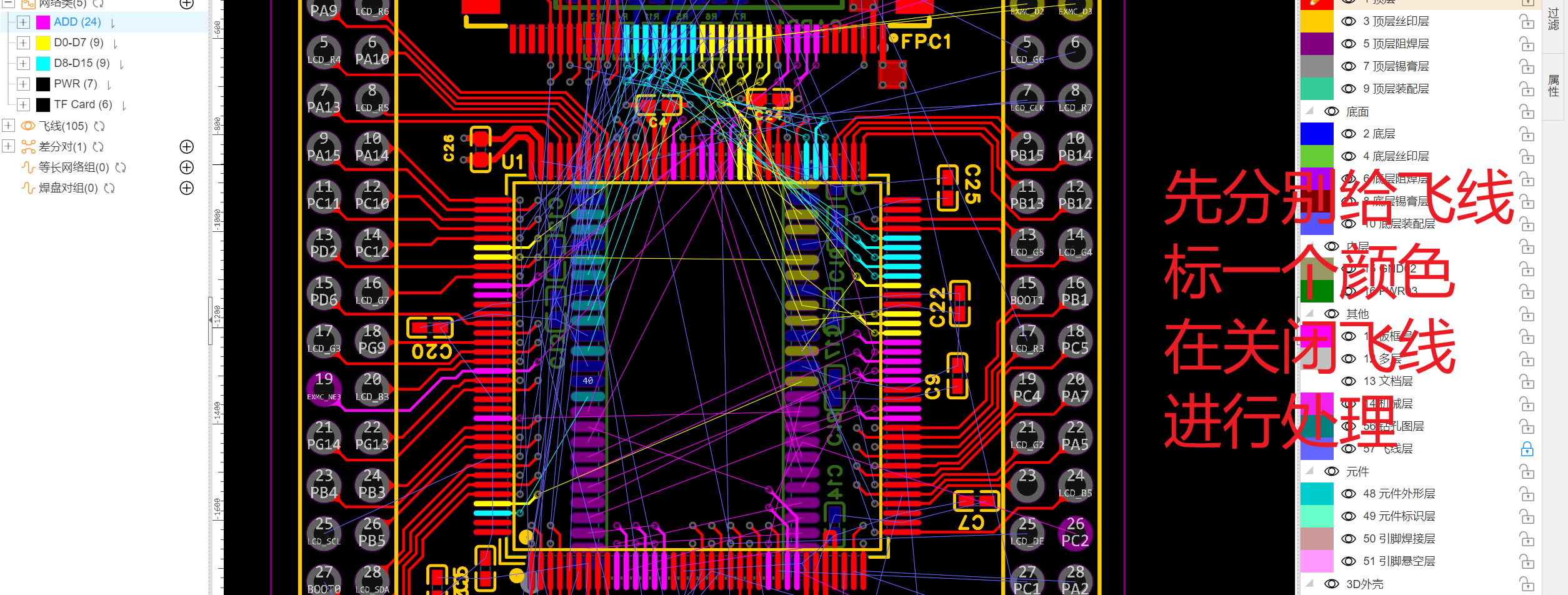Click the sort arrow beside D0-D7 (9)
Image resolution: width=1568 pixels, height=595 pixels.
pyautogui.click(x=116, y=44)
